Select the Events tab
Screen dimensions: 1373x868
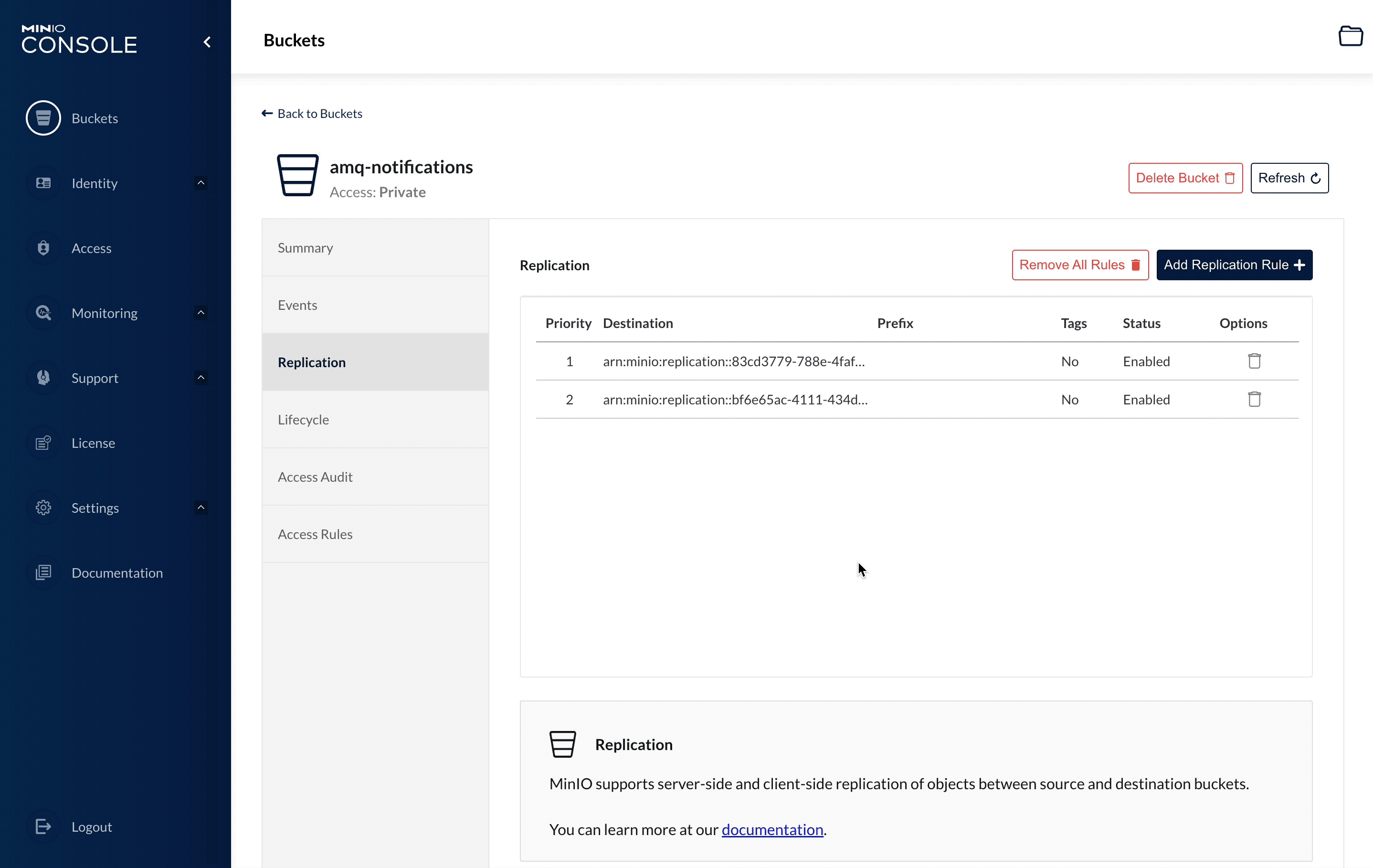pos(297,305)
